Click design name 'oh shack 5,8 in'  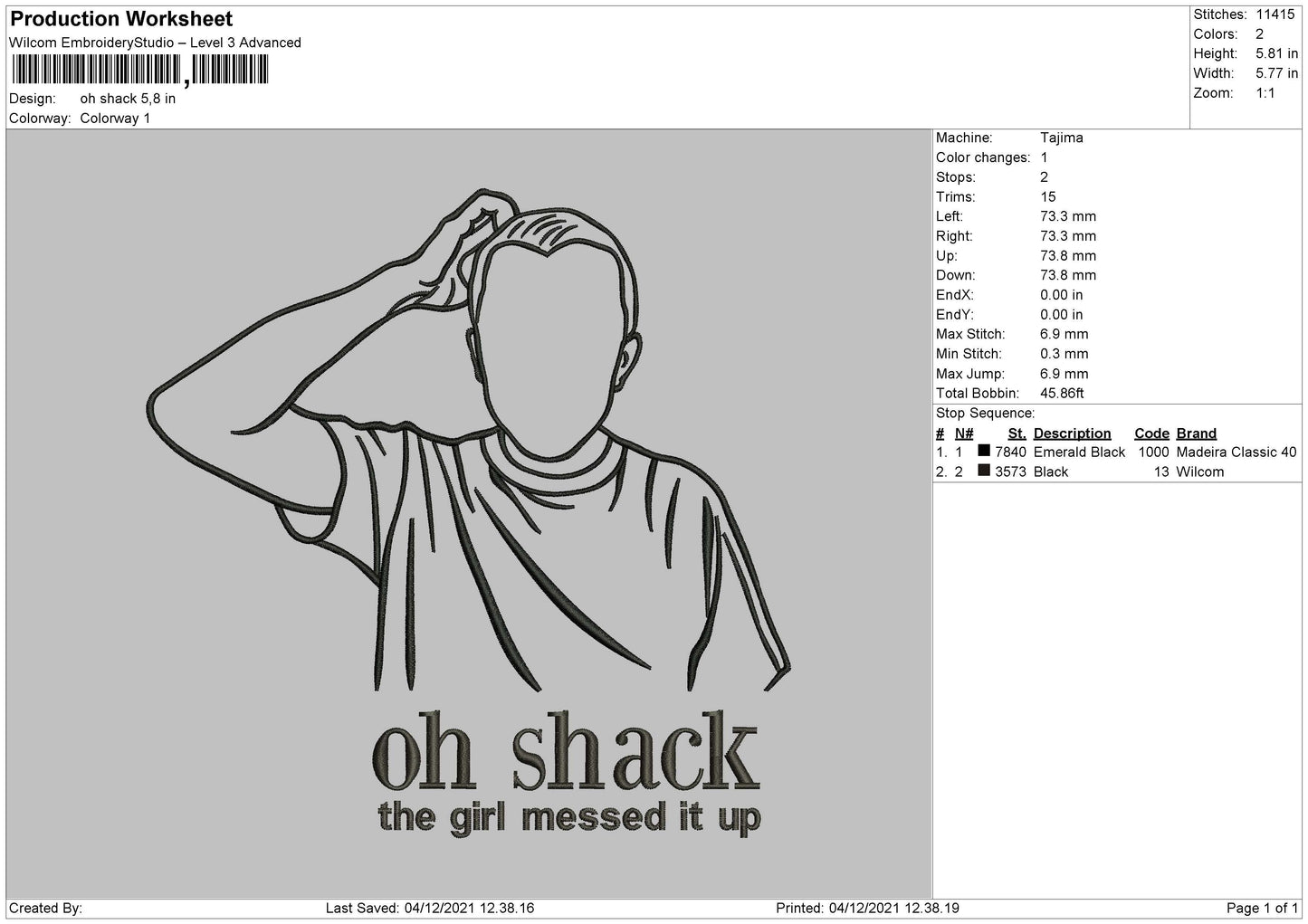click(128, 99)
